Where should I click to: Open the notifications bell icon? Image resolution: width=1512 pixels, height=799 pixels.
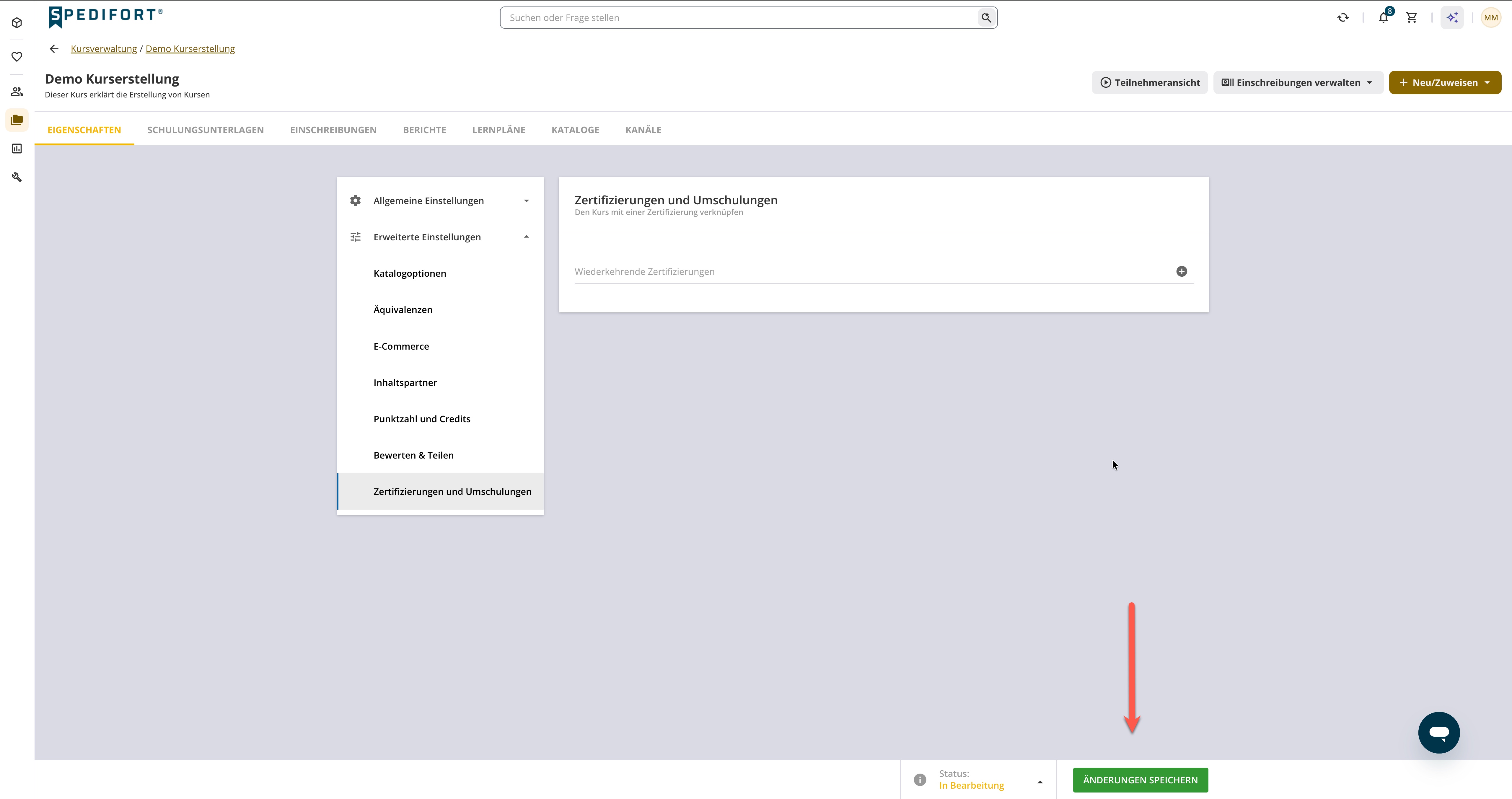point(1384,18)
